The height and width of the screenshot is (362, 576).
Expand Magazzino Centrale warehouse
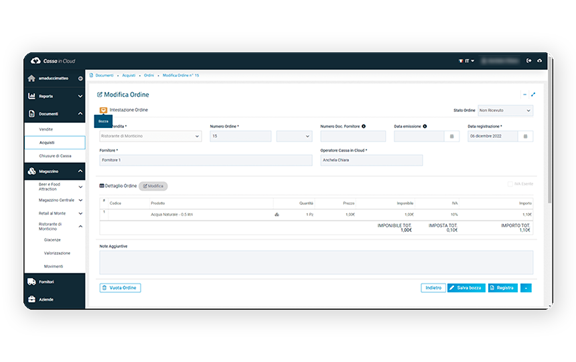(80, 200)
